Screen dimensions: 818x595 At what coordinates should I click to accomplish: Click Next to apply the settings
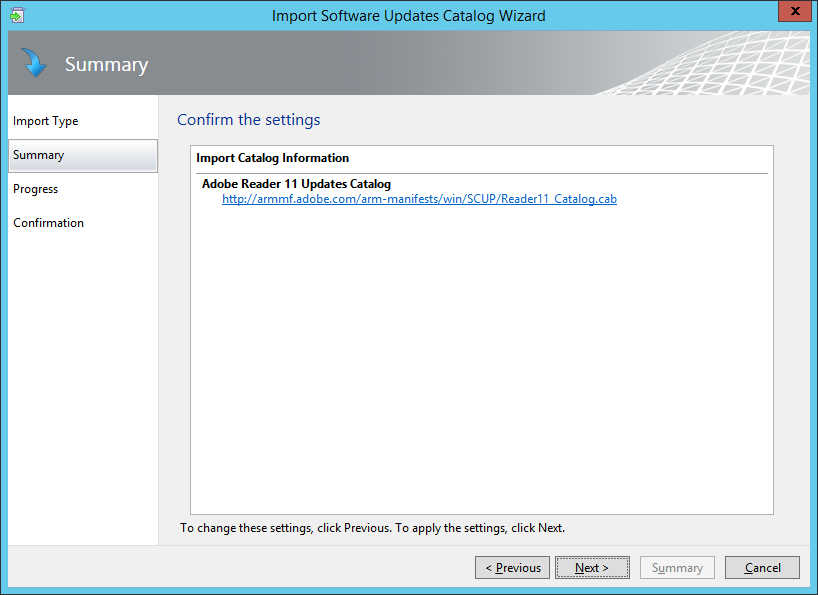pos(592,567)
